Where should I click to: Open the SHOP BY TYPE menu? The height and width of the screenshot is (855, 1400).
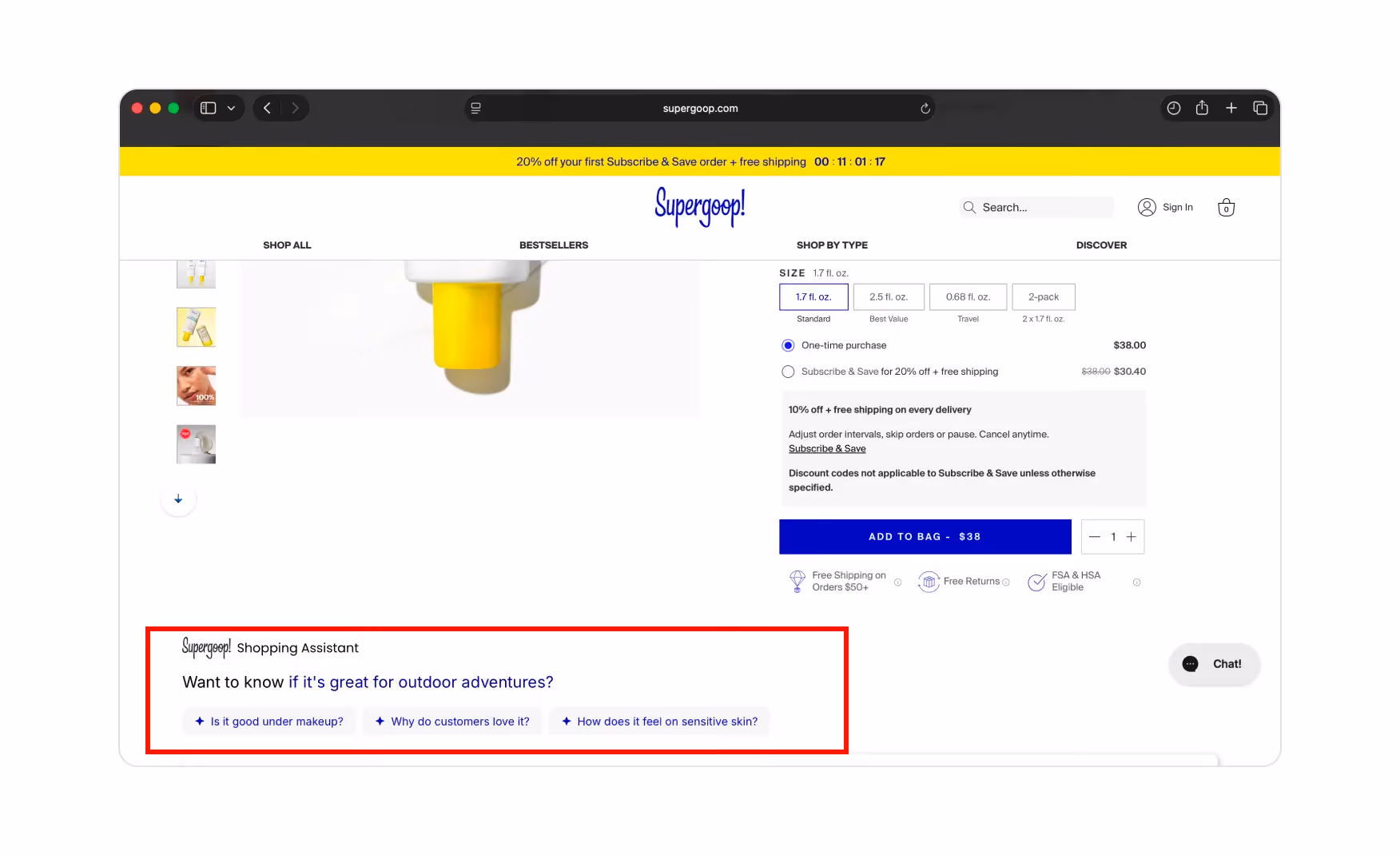[832, 245]
